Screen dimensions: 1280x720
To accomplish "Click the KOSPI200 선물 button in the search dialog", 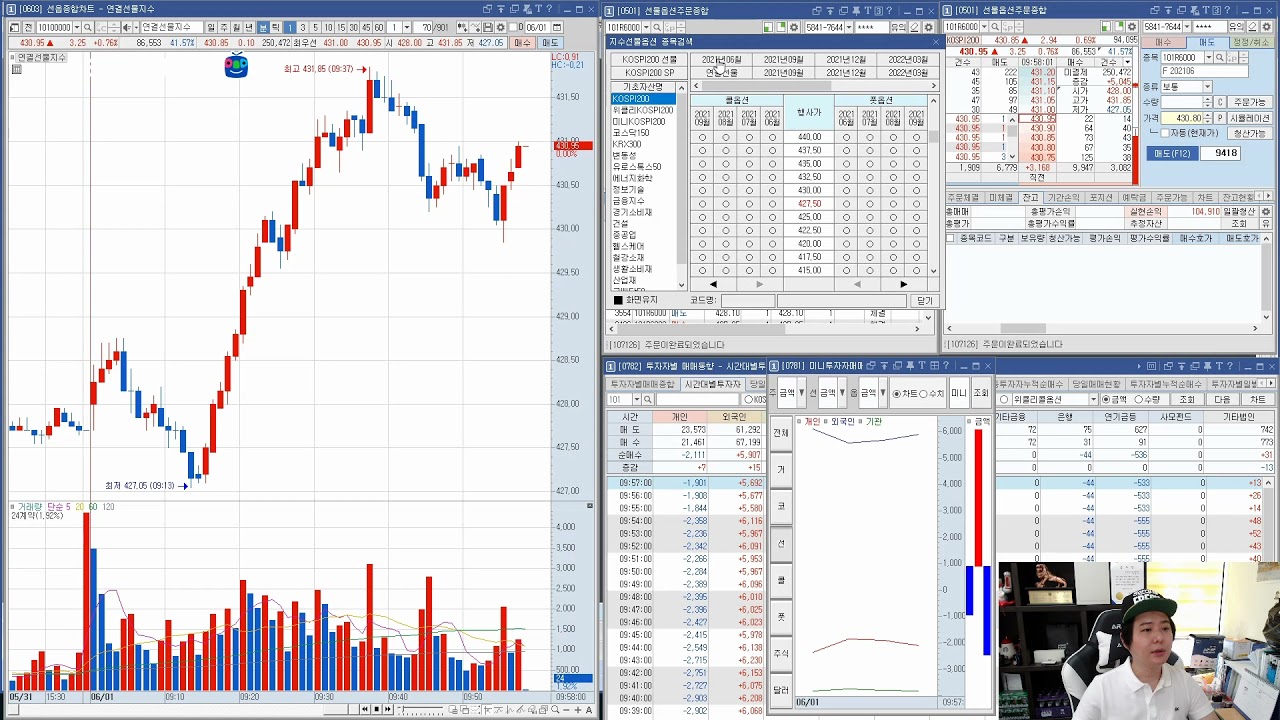I will coord(649,59).
